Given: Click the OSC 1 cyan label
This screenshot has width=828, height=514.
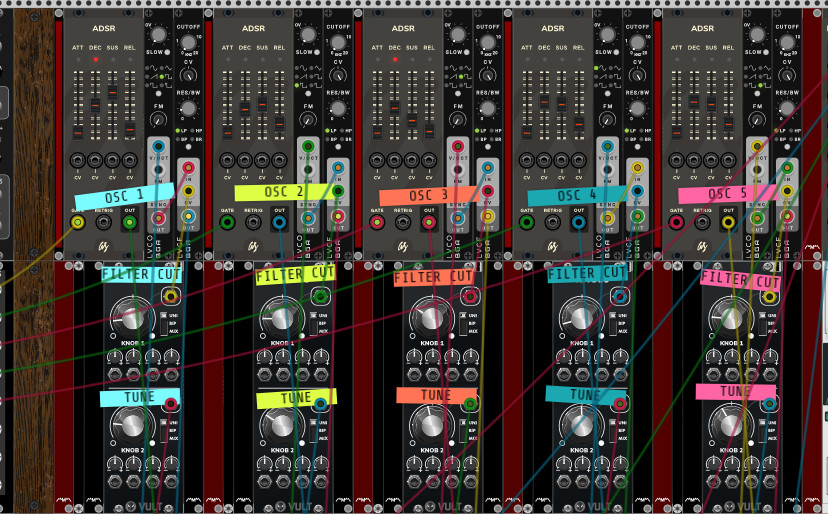Looking at the screenshot, I should [x=125, y=197].
